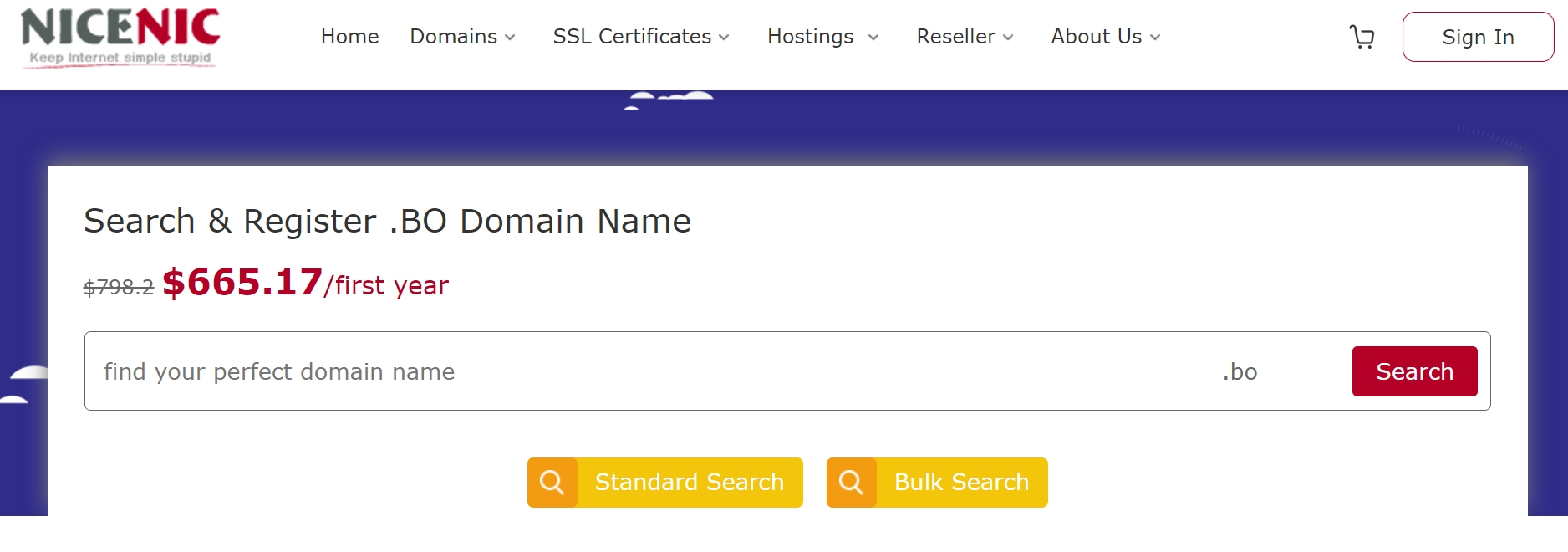Open the shopping cart icon
1568x552 pixels.
tap(1362, 37)
